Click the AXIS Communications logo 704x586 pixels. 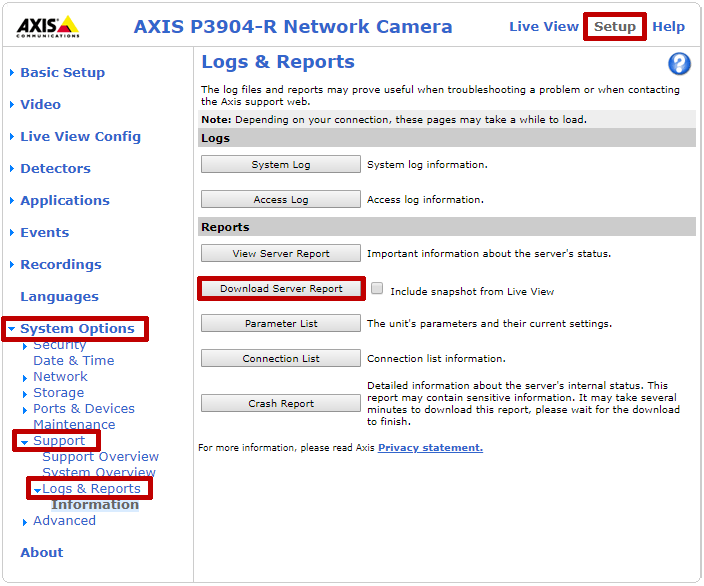pyautogui.click(x=47, y=27)
